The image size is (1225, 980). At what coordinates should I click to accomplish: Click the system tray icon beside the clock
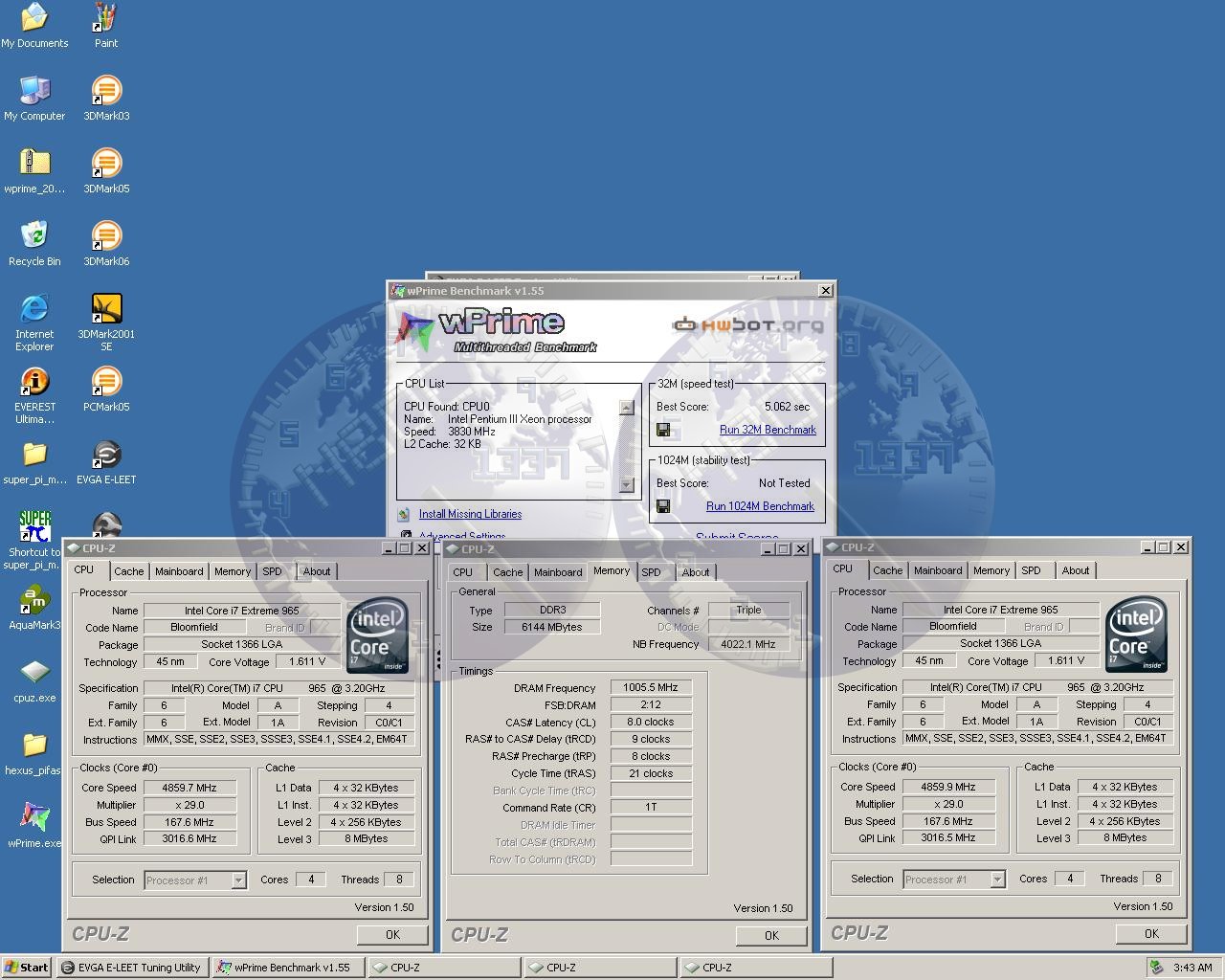pyautogui.click(x=1157, y=967)
